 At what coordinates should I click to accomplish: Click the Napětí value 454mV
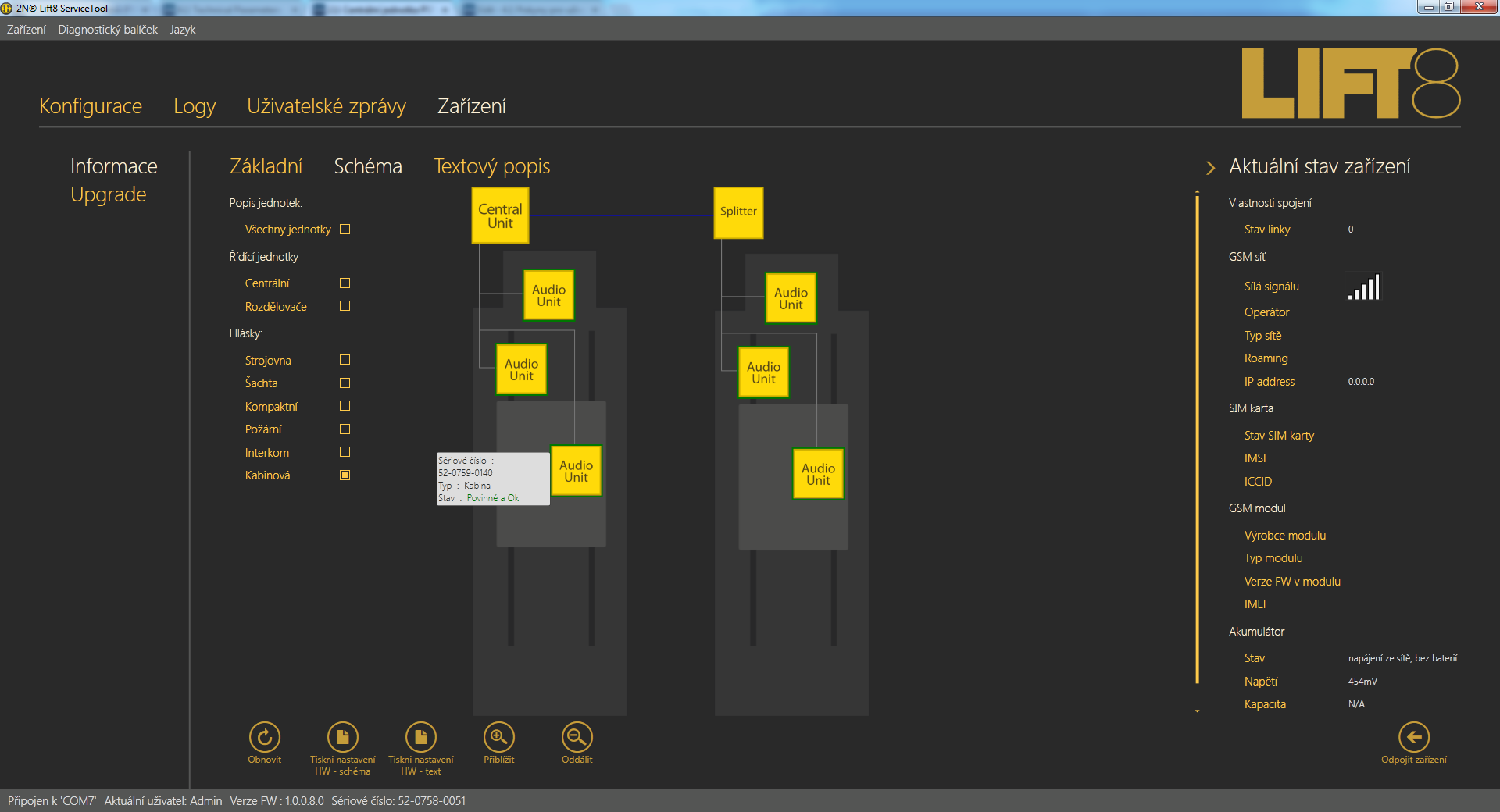[1362, 682]
